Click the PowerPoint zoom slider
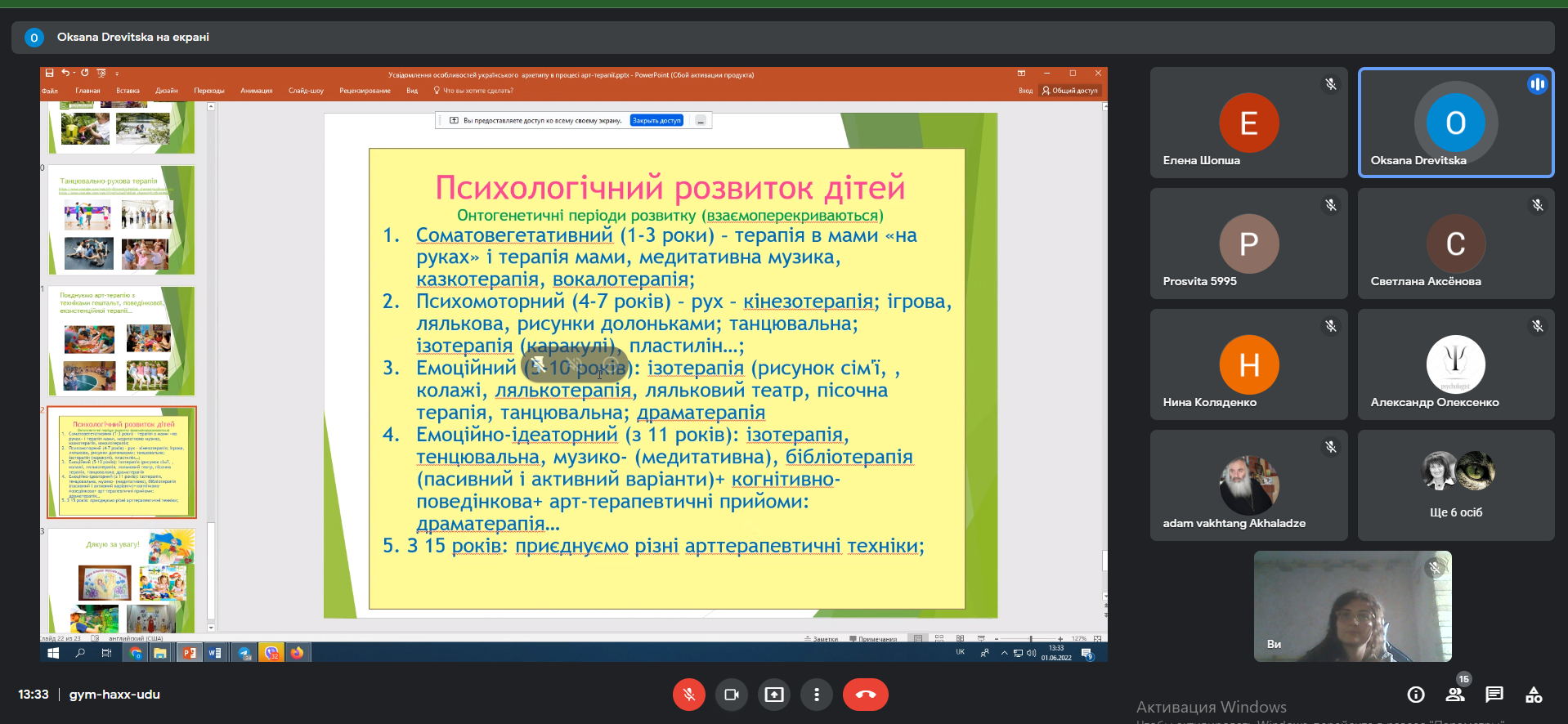 click(x=1030, y=638)
